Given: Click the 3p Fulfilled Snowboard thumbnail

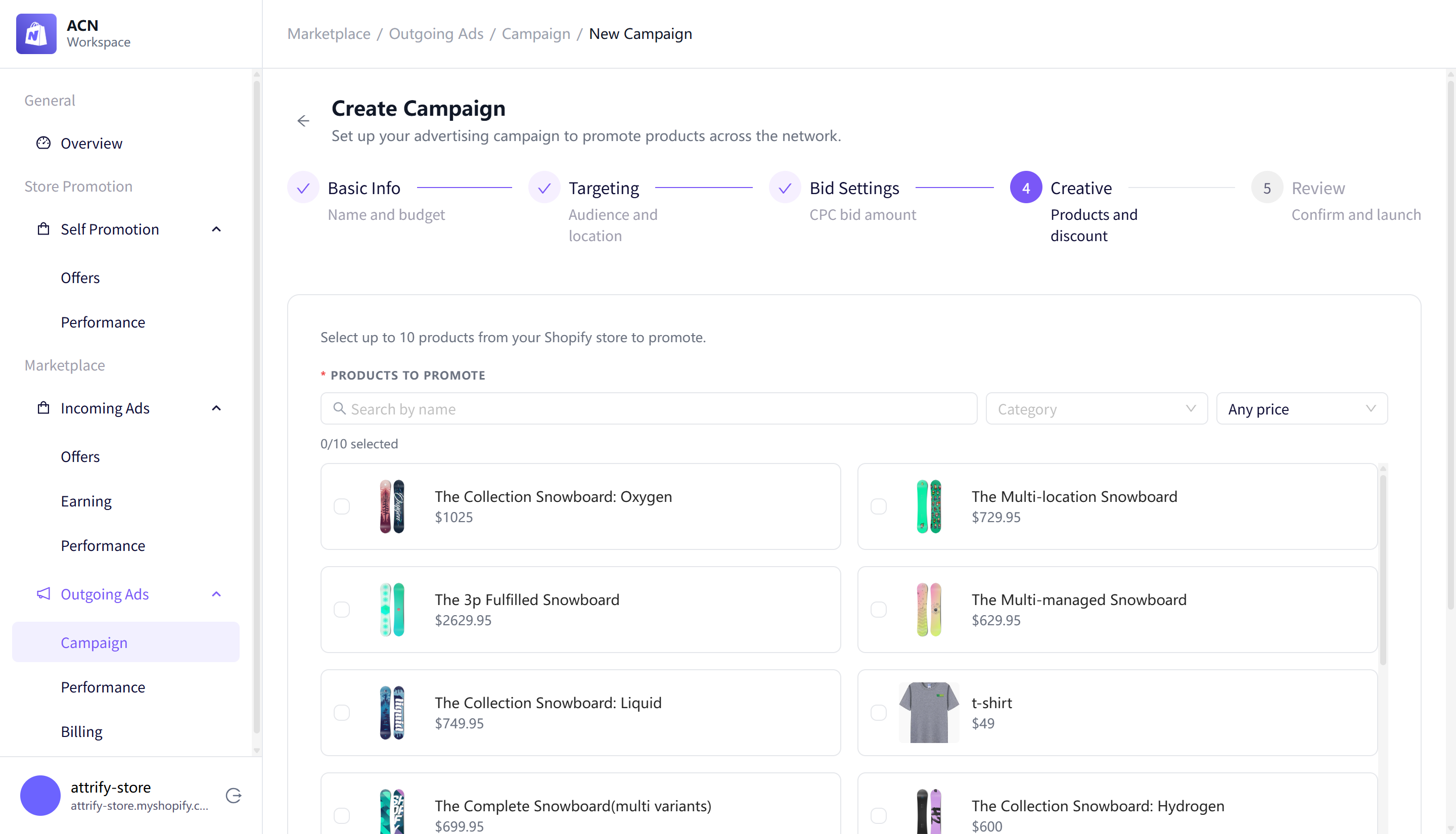Looking at the screenshot, I should tap(392, 610).
